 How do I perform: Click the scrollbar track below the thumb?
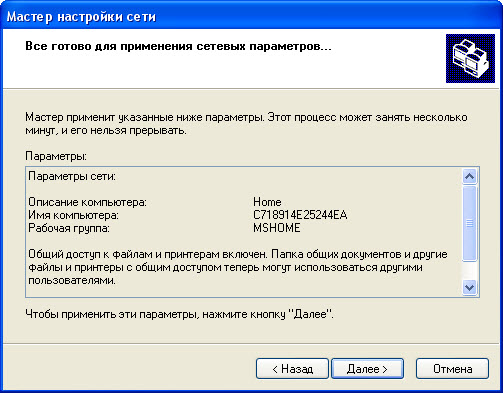tap(469, 270)
